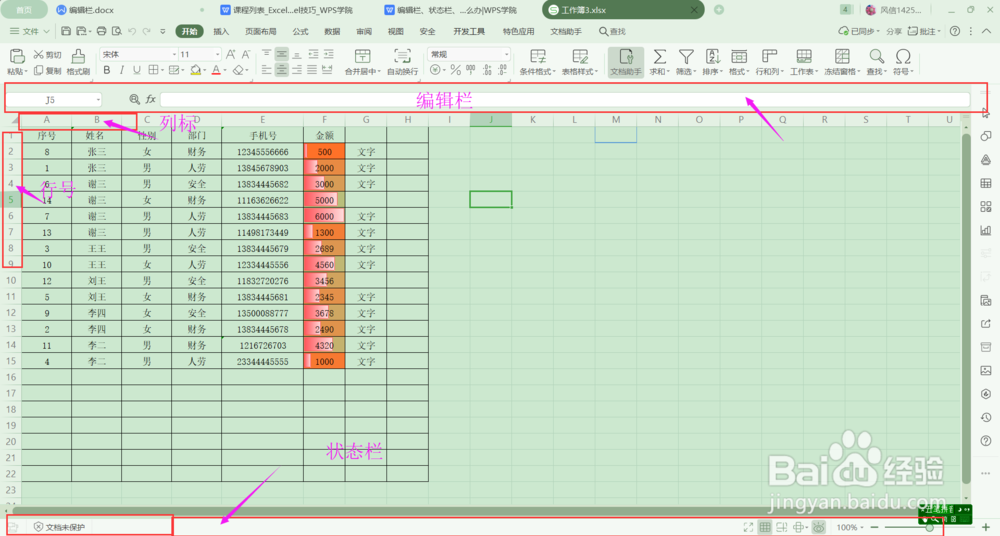Click the full screen icon in status bar
This screenshot has width=1000, height=536.
click(x=748, y=527)
